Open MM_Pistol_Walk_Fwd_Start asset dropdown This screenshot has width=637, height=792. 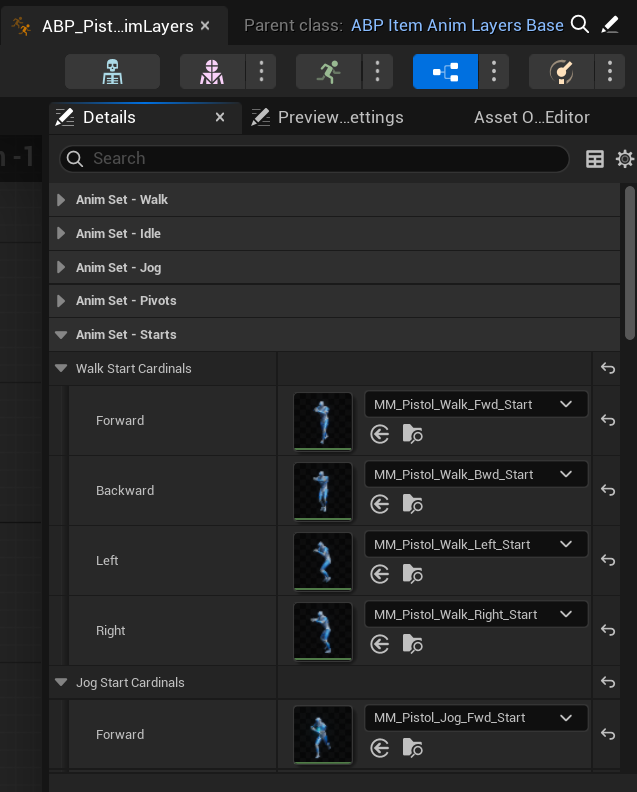(x=476, y=405)
